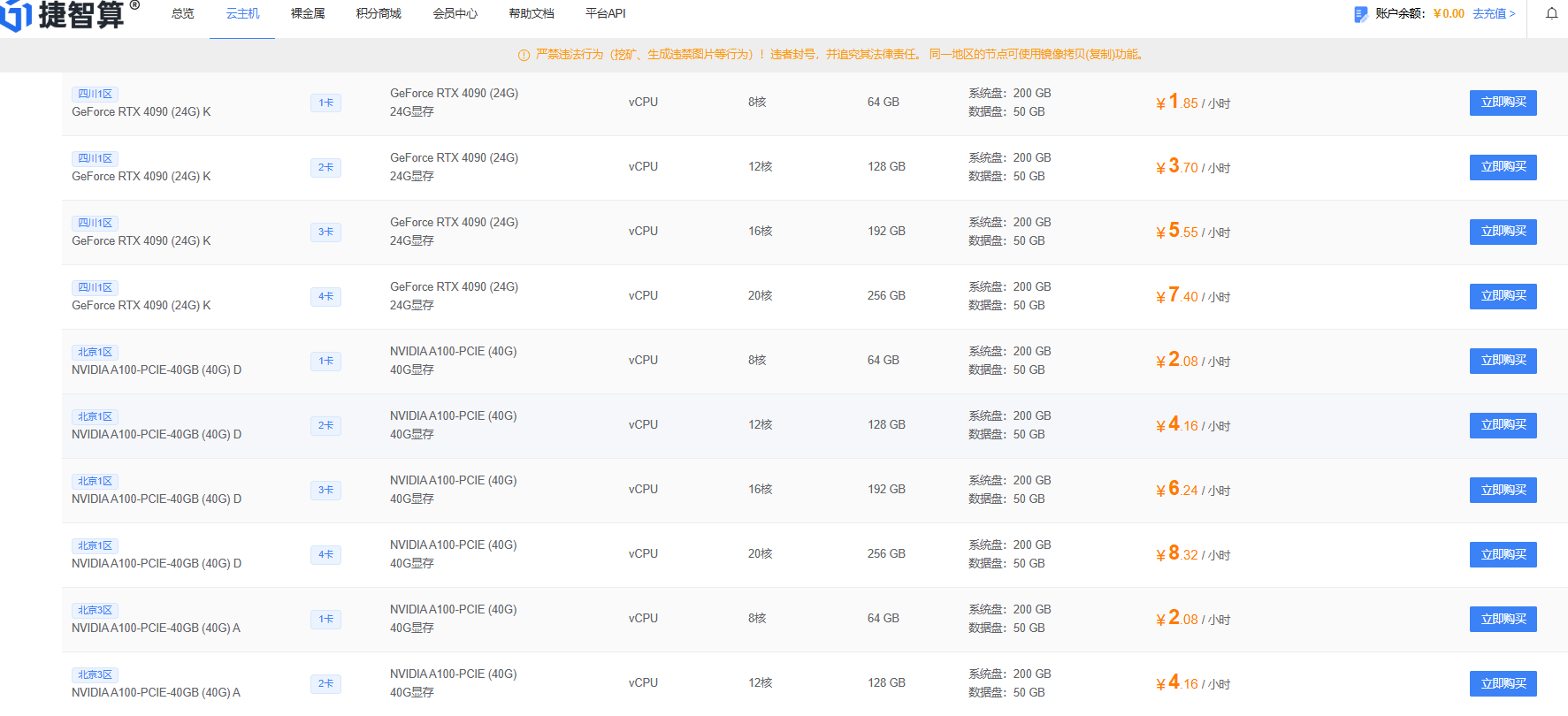Buy the 北京1区 A100 4卡 at ¥8.32
1568x716 pixels.
point(1503,554)
